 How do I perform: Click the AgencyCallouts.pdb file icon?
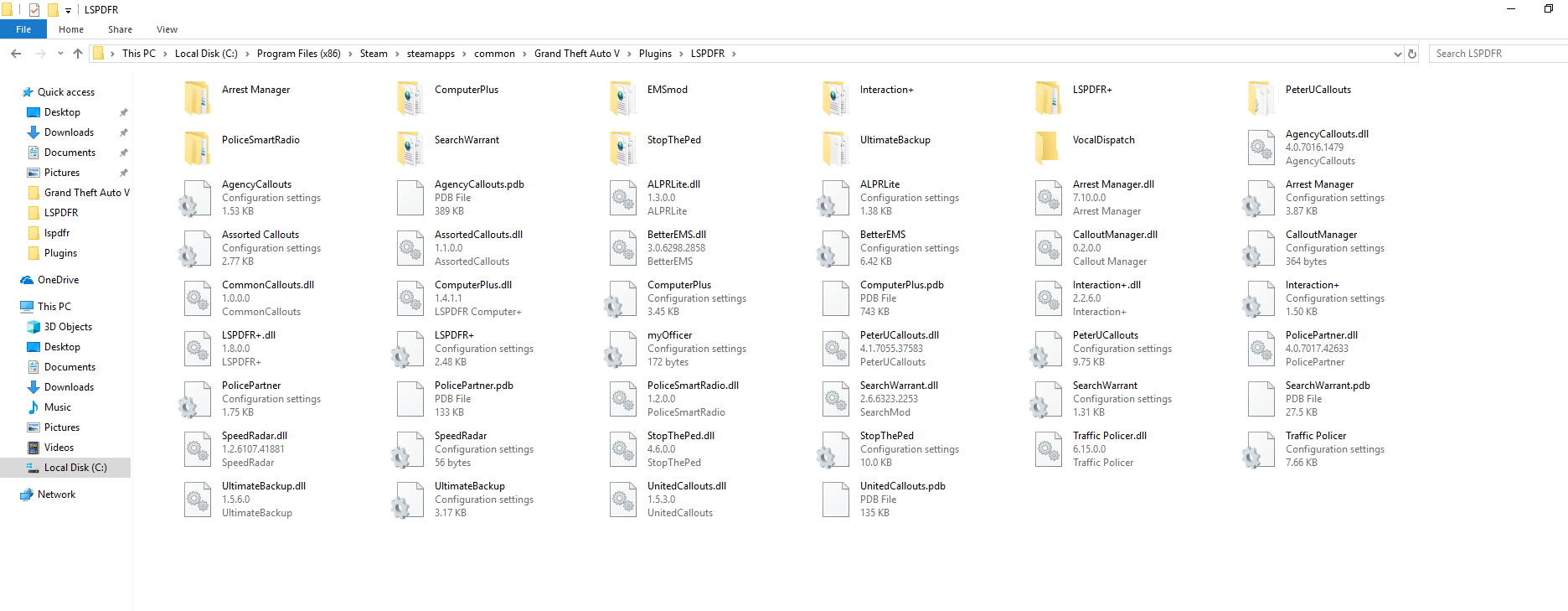tap(410, 198)
